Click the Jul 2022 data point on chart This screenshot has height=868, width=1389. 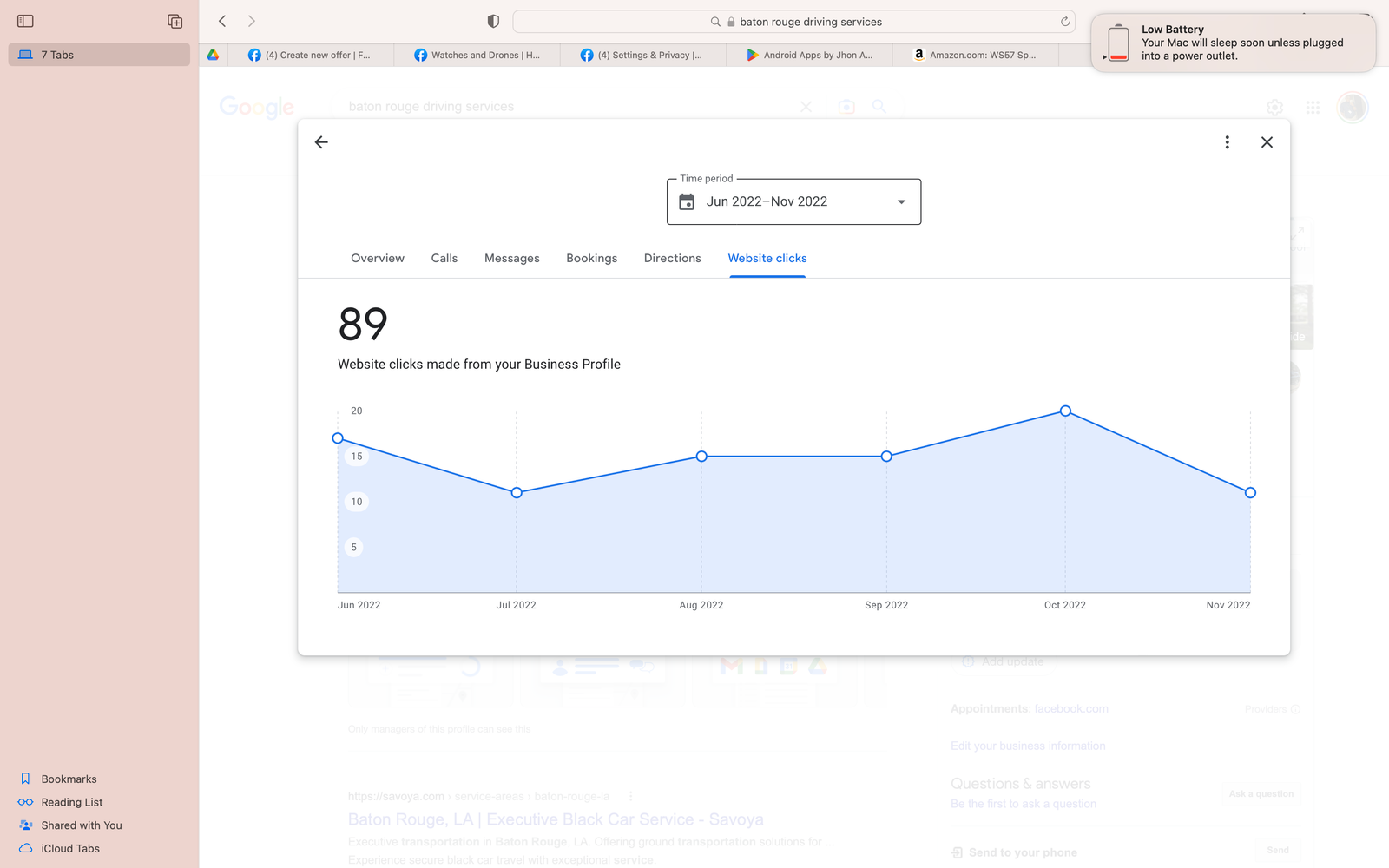[x=517, y=493]
